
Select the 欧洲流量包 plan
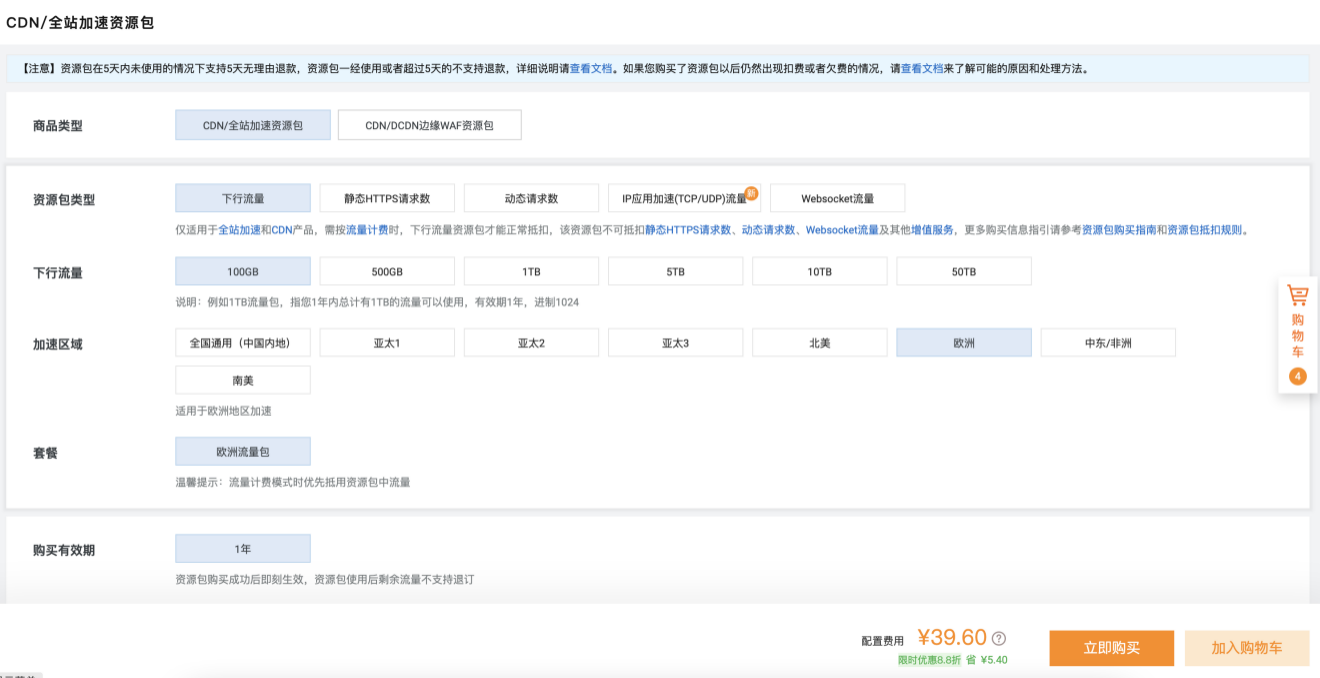click(242, 451)
